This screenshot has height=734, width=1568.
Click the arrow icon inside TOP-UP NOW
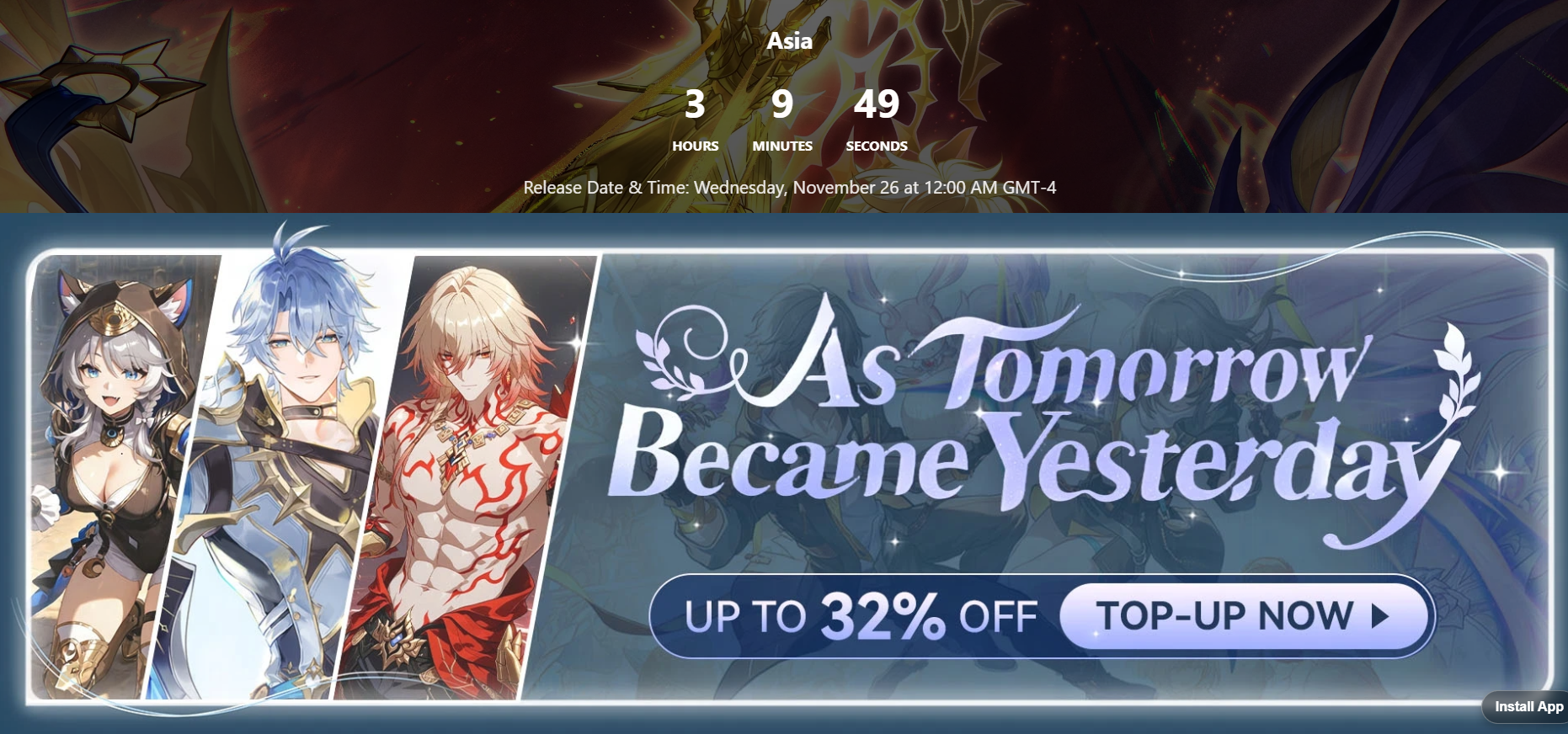click(x=1379, y=616)
